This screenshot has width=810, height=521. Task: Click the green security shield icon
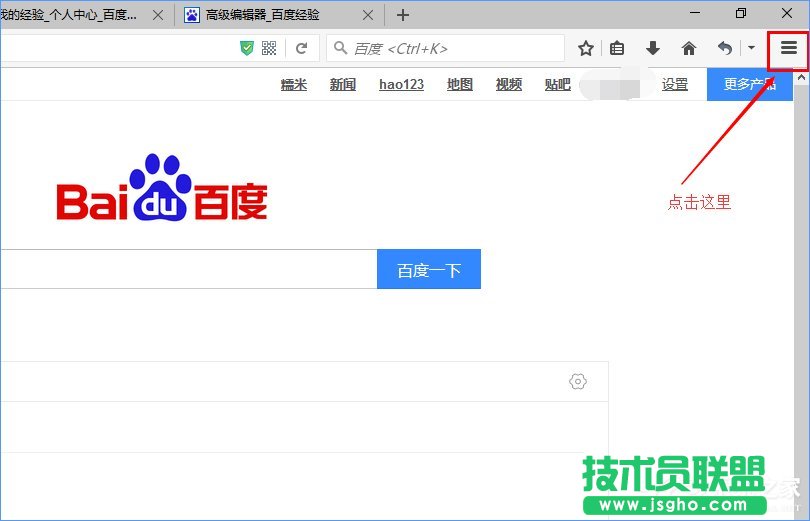[x=247, y=49]
